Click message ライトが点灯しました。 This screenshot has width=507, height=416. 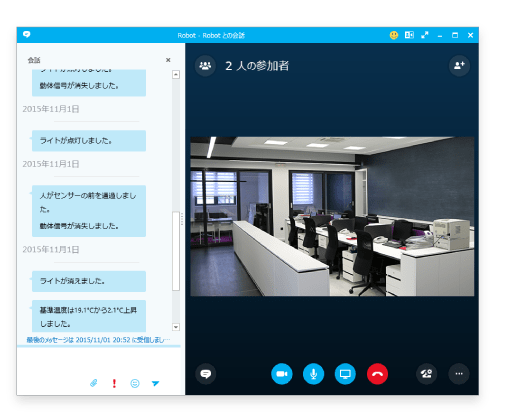tap(89, 141)
